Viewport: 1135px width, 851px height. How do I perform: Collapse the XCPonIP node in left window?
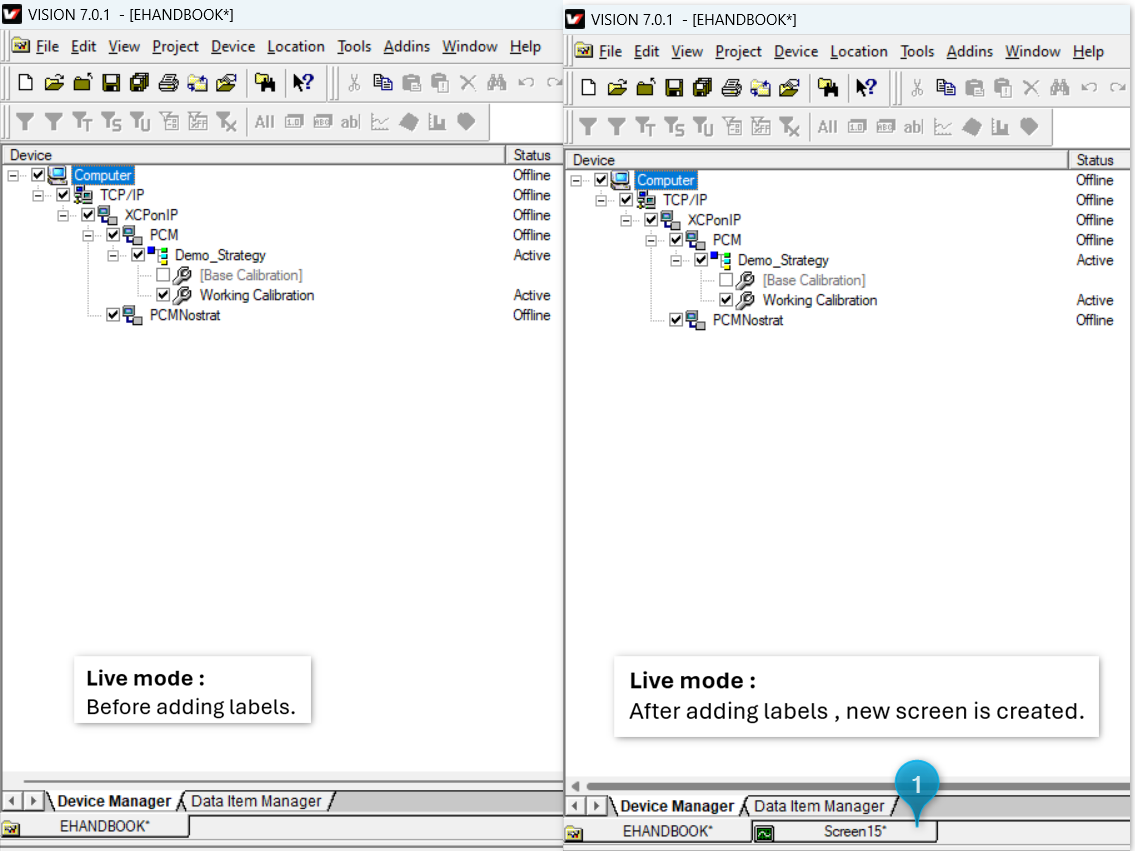63,215
